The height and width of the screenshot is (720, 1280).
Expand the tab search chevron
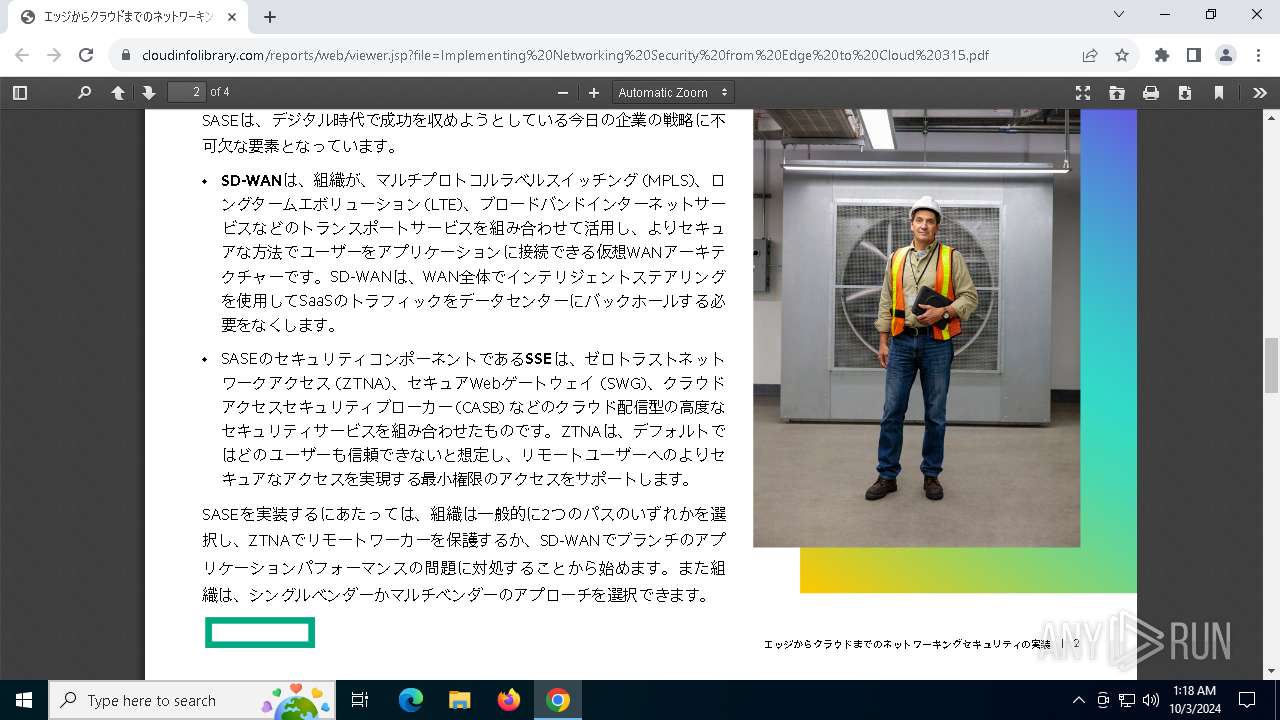1119,15
